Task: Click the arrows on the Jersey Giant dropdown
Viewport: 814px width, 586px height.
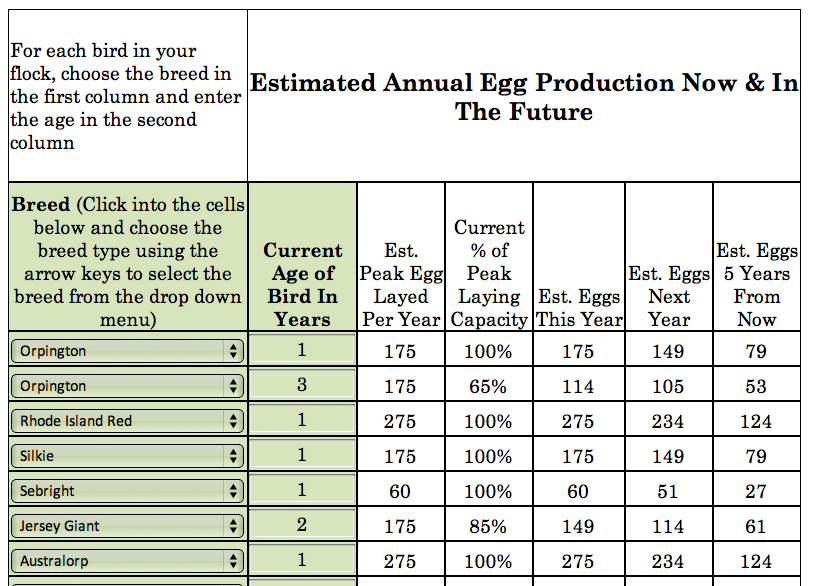Action: pos(232,524)
